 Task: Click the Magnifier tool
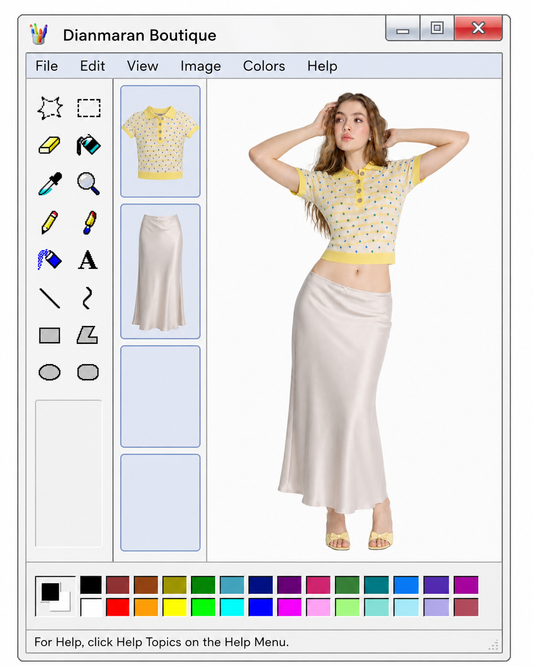pyautogui.click(x=88, y=183)
